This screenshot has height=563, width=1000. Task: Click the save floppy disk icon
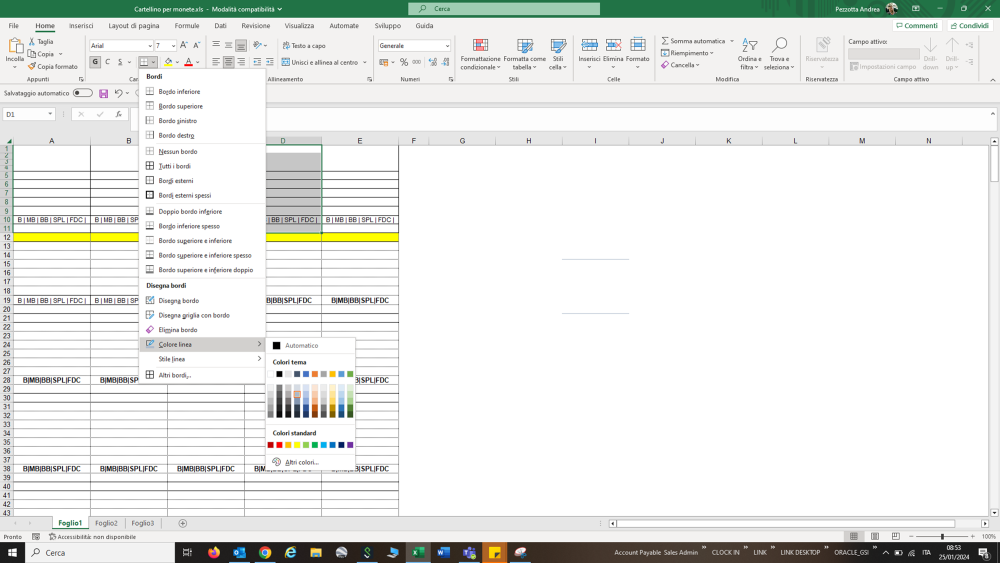point(103,93)
